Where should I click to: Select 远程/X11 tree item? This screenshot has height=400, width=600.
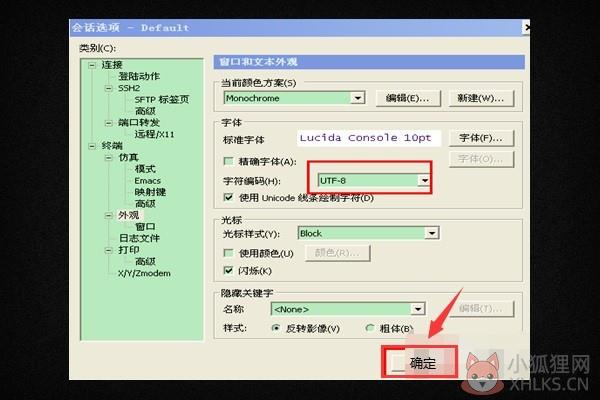[x=154, y=134]
